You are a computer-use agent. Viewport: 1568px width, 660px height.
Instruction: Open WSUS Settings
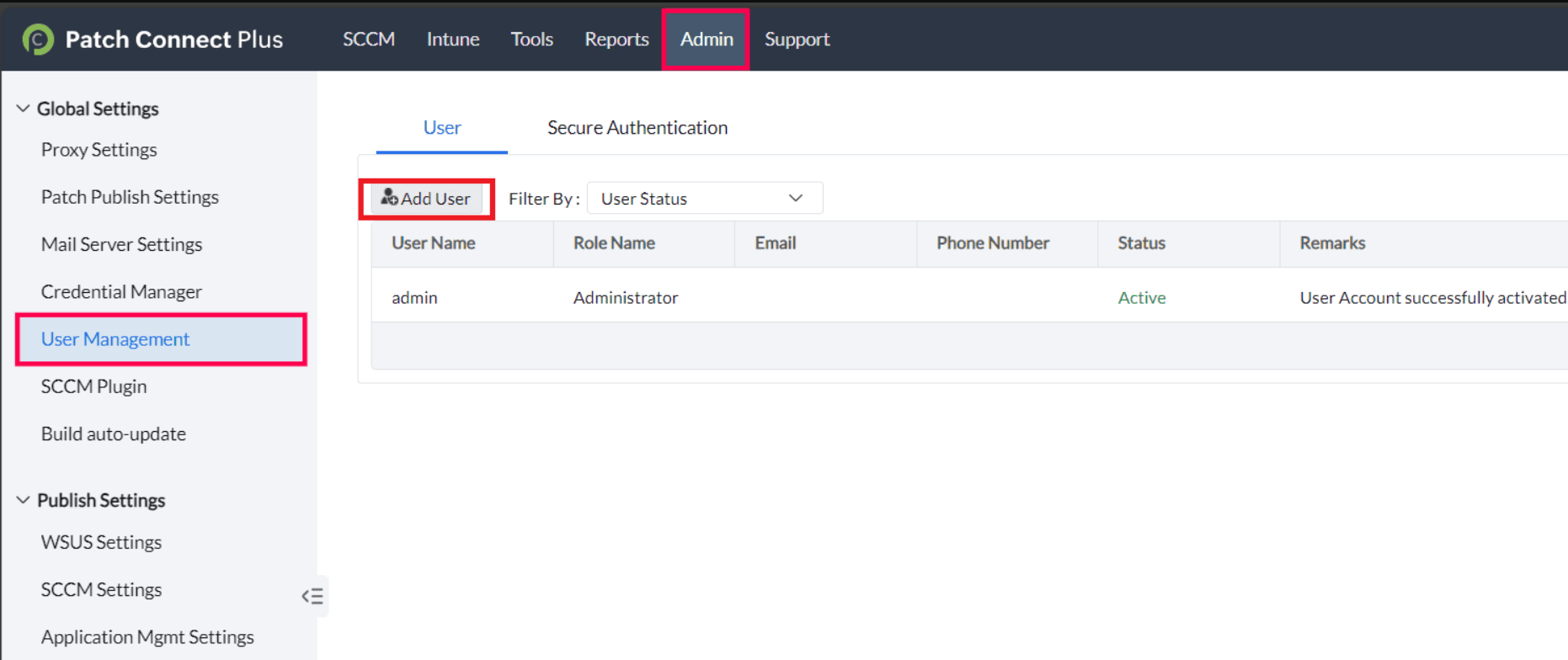(101, 542)
